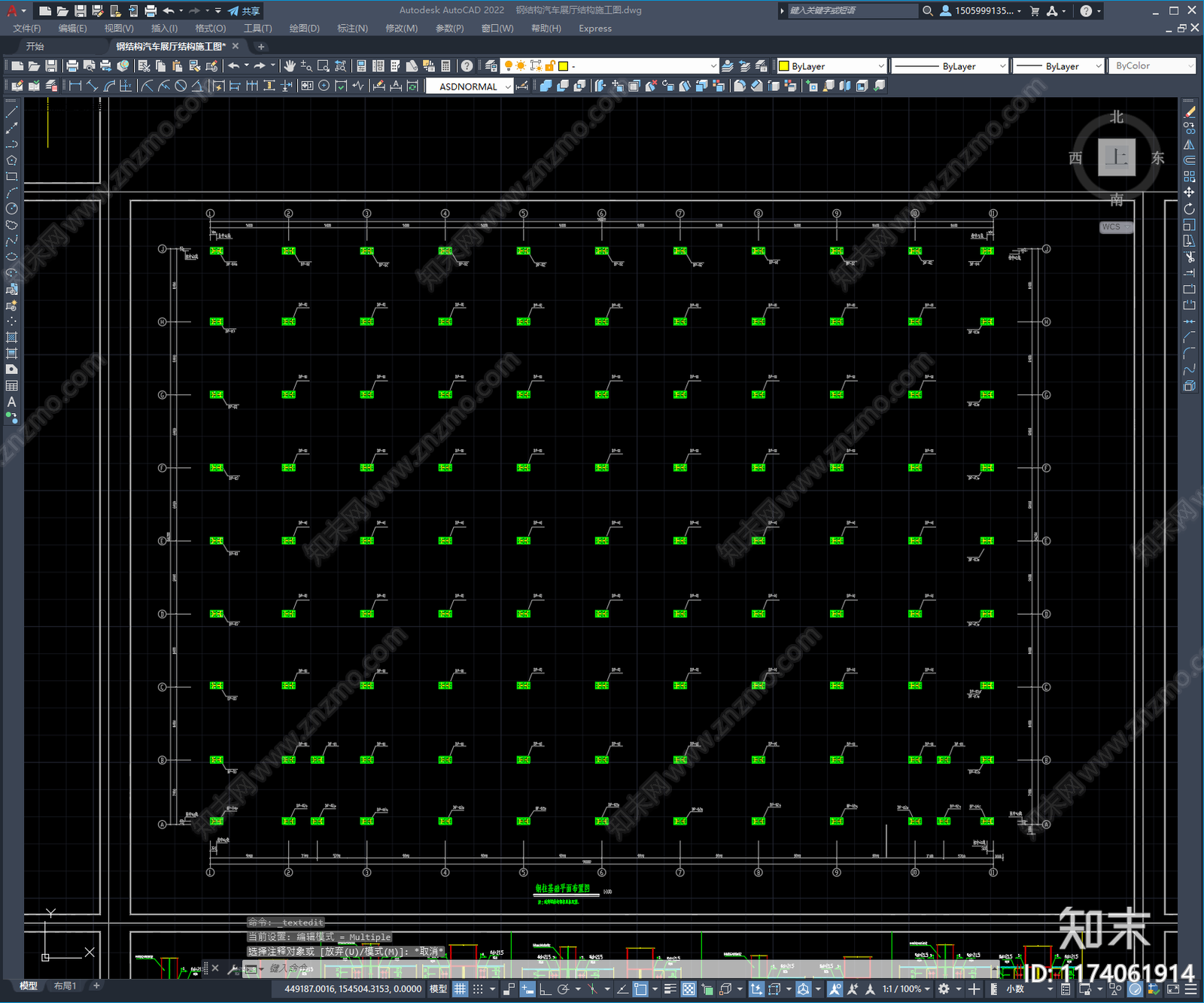Click the 共享 share button

pos(244,11)
